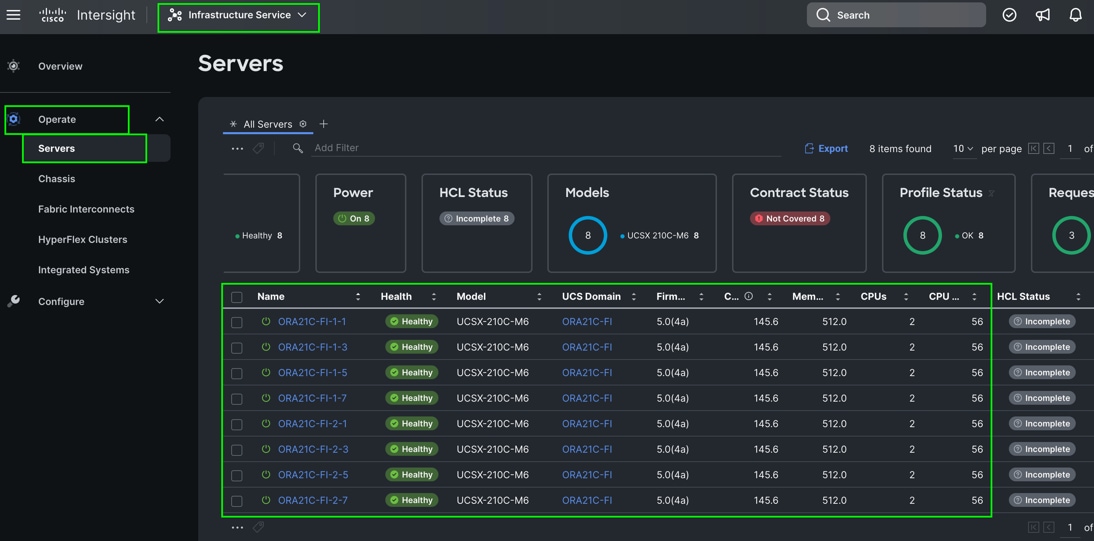
Task: Click the tag icon above the table
Action: point(258,148)
